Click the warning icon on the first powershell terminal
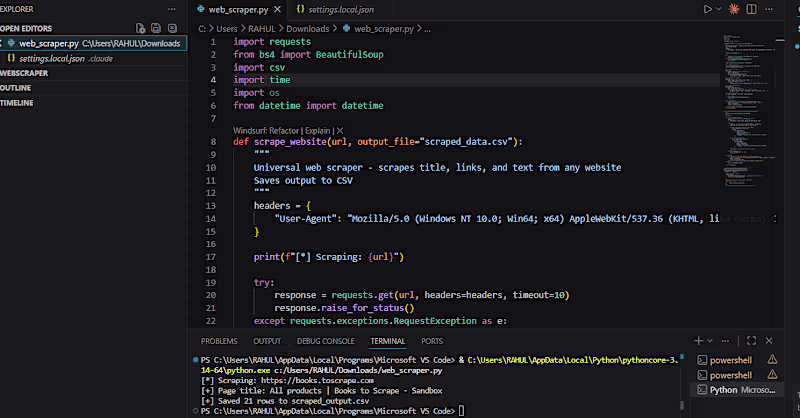 point(772,360)
